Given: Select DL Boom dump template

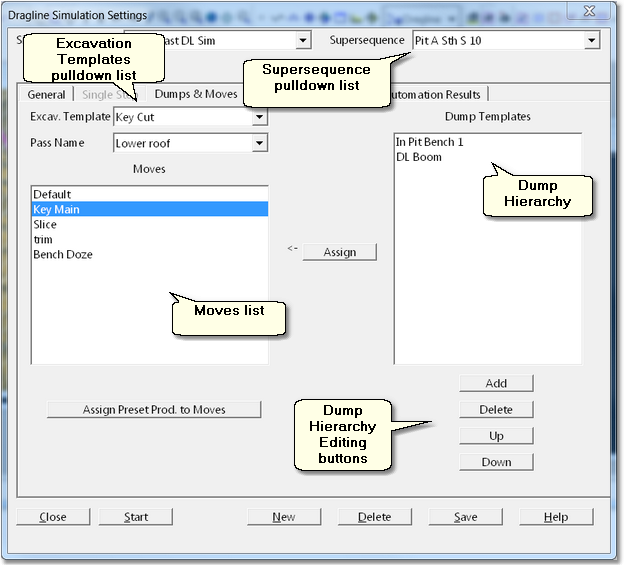Looking at the screenshot, I should click(488, 157).
